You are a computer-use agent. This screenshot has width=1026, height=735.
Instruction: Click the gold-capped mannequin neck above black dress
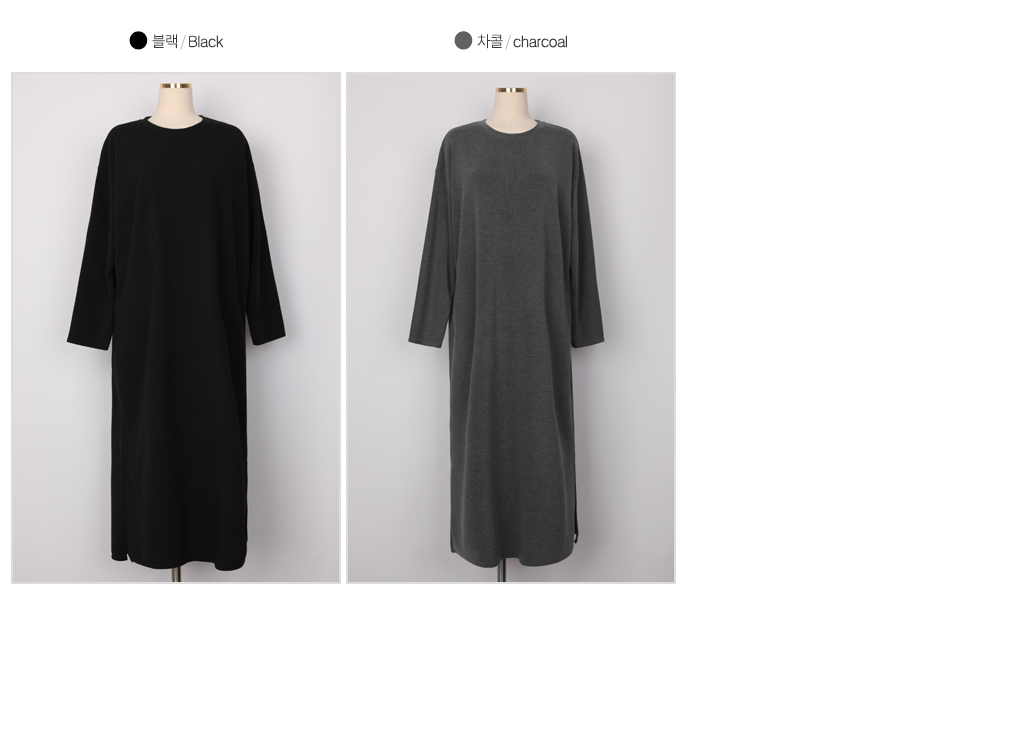(x=176, y=99)
